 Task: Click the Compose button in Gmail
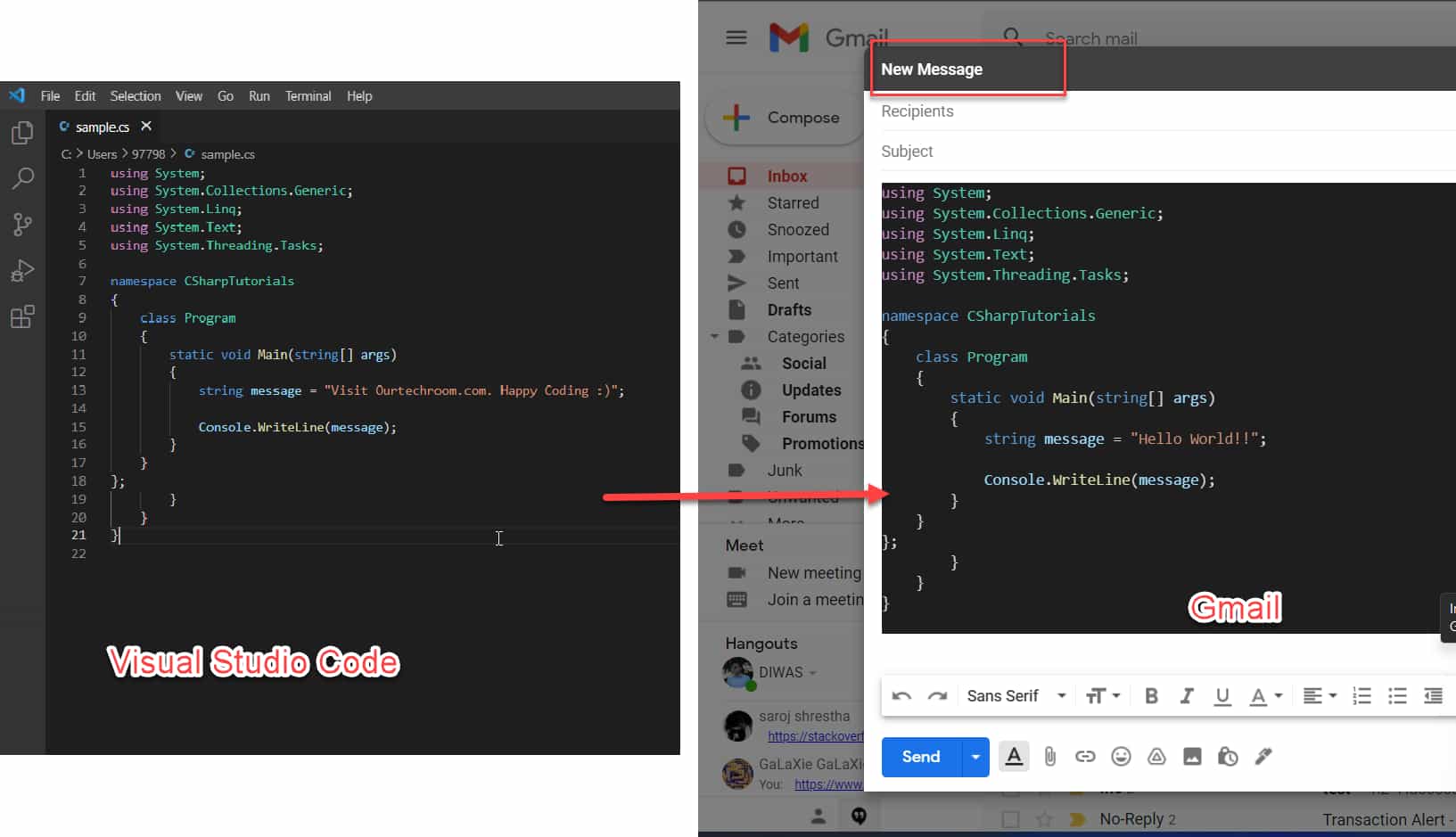[x=784, y=118]
